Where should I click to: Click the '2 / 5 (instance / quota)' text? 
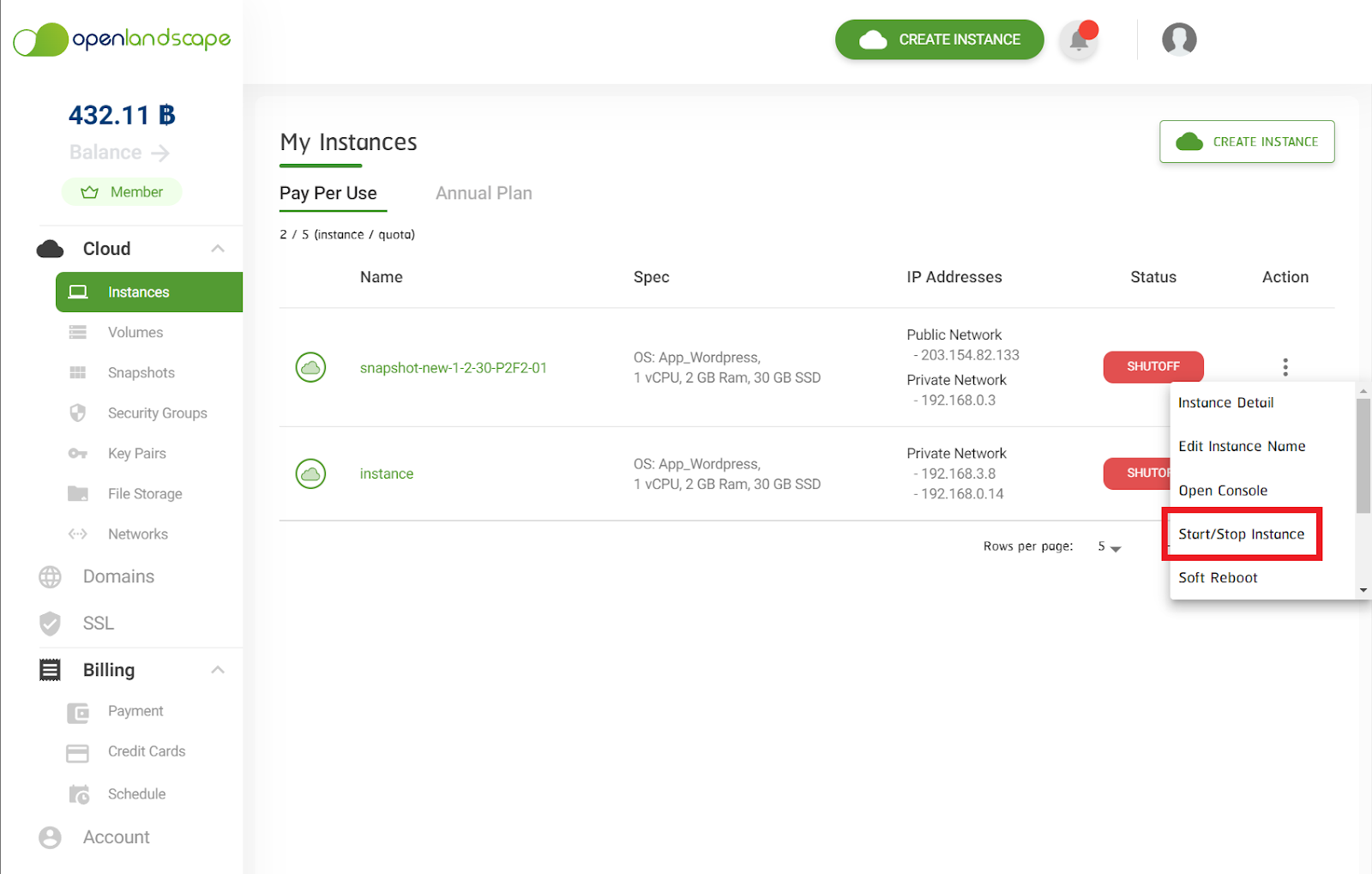tap(347, 235)
